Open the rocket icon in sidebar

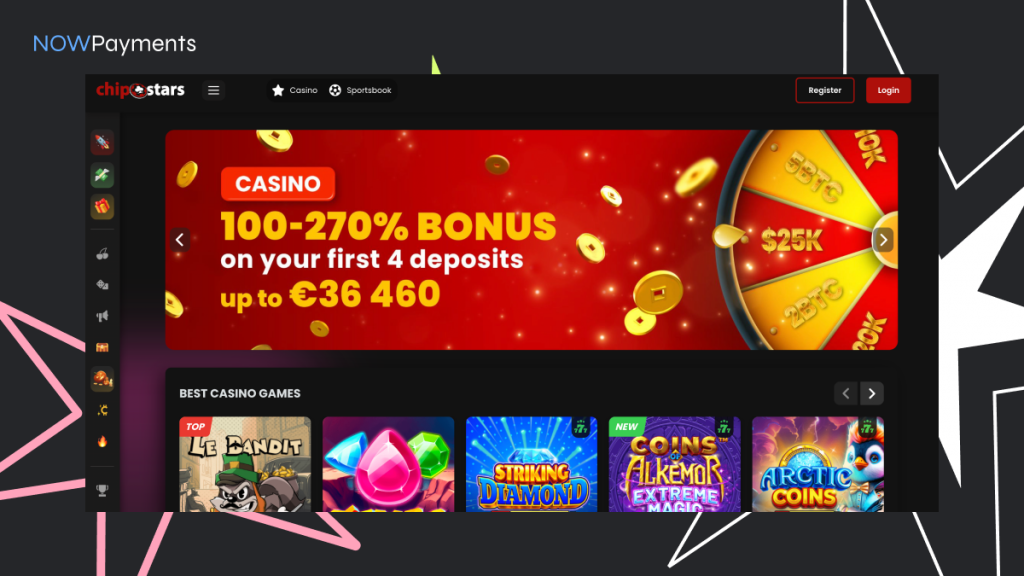coord(102,142)
